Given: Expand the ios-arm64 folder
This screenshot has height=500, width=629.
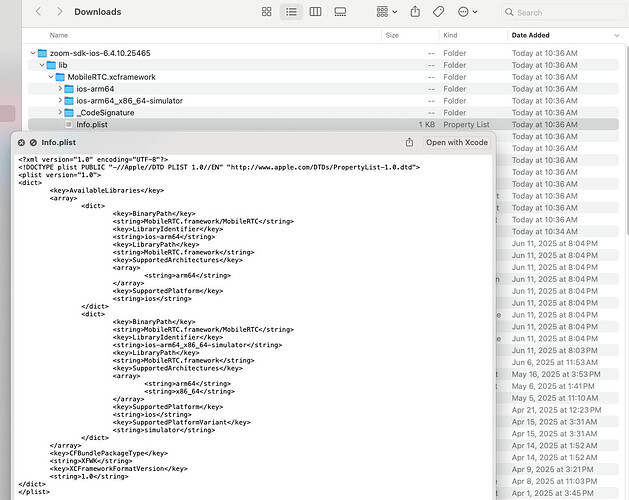Looking at the screenshot, I should click(x=60, y=88).
